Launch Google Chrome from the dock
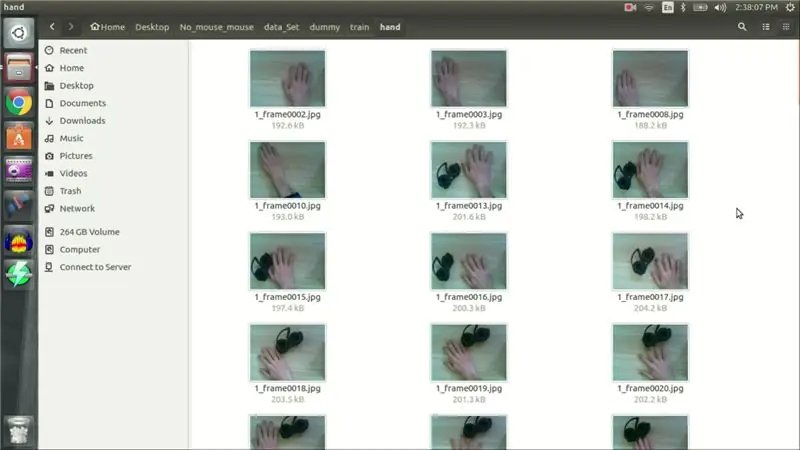Screen dimensions: 800x450 coord(19,103)
